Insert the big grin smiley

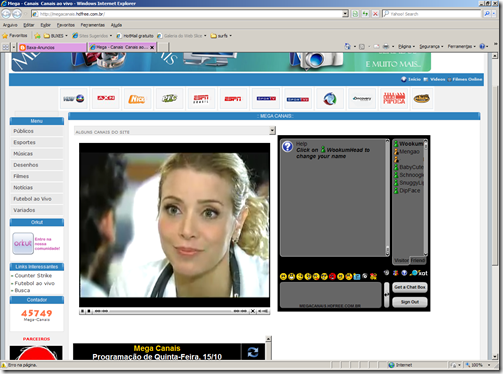coord(291,276)
